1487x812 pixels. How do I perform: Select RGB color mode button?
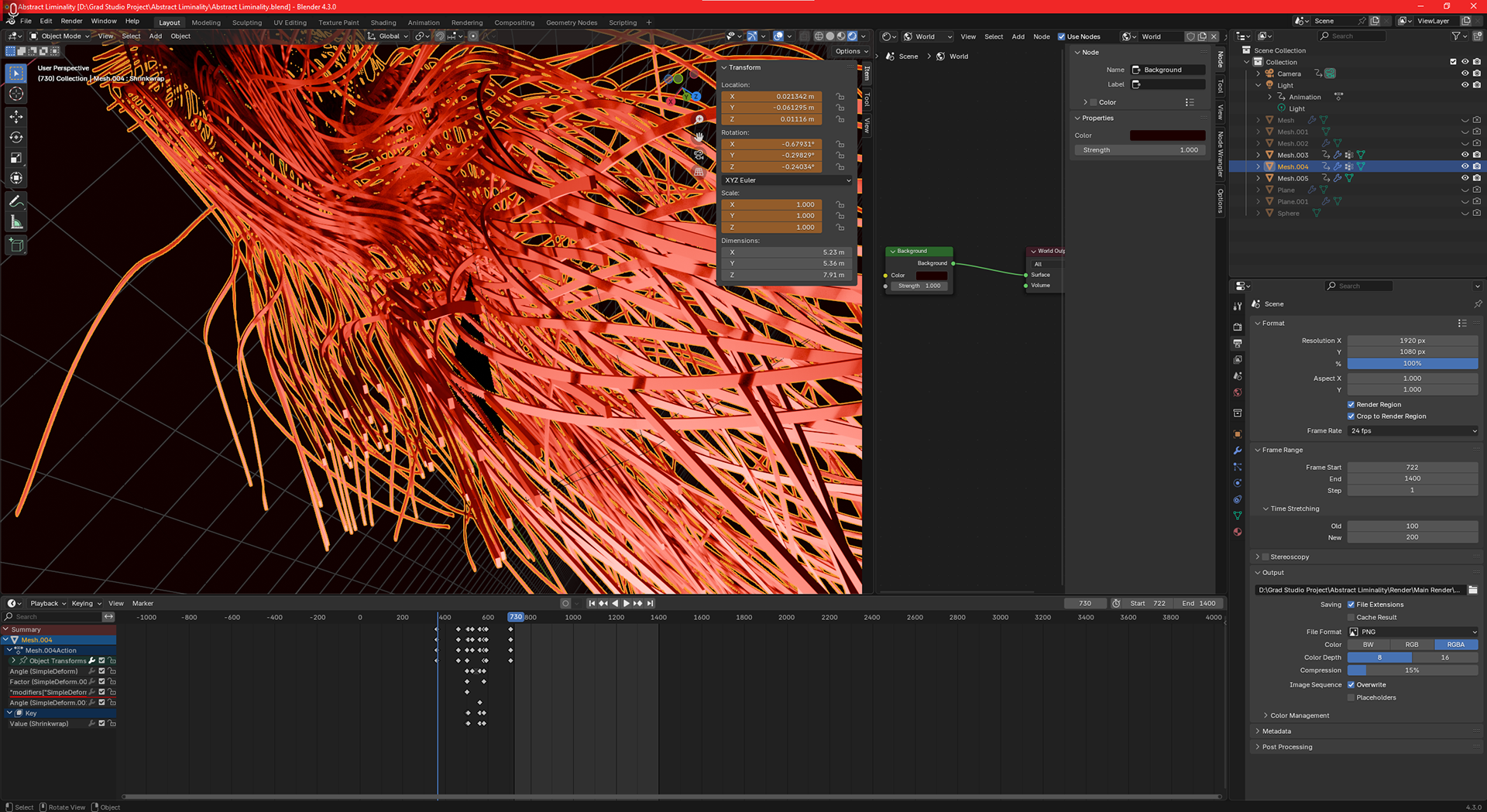coord(1412,645)
